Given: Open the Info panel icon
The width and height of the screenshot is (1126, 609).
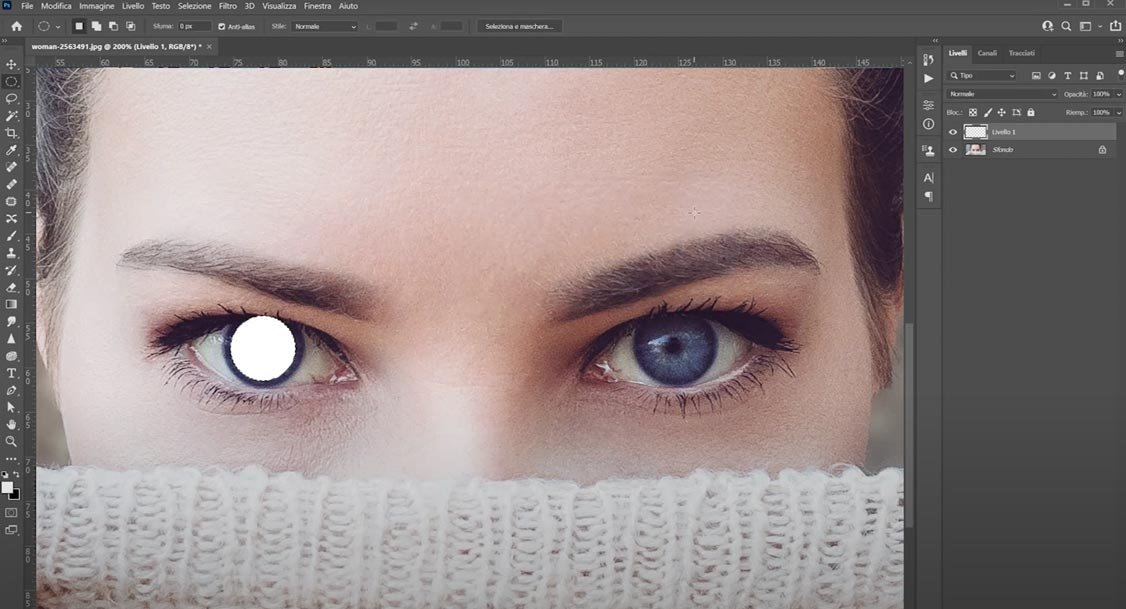Looking at the screenshot, I should click(929, 124).
